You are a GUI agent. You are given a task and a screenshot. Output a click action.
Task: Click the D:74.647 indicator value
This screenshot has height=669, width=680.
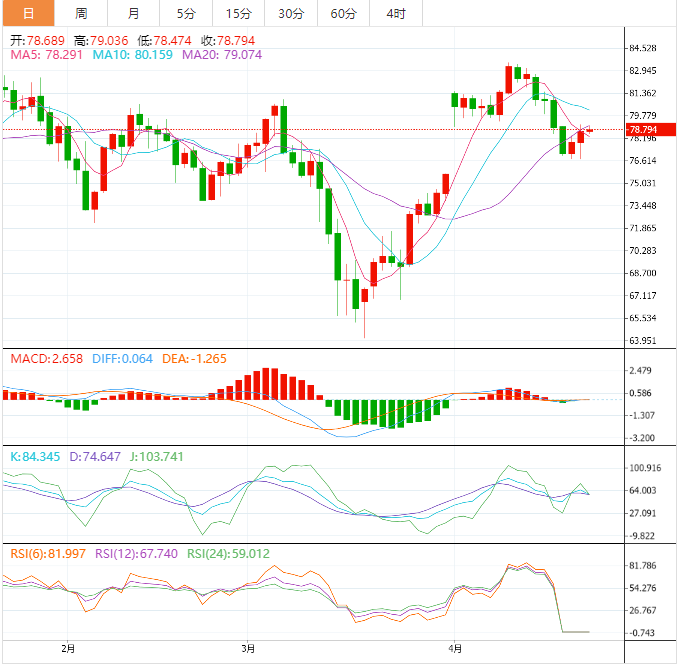[95, 457]
